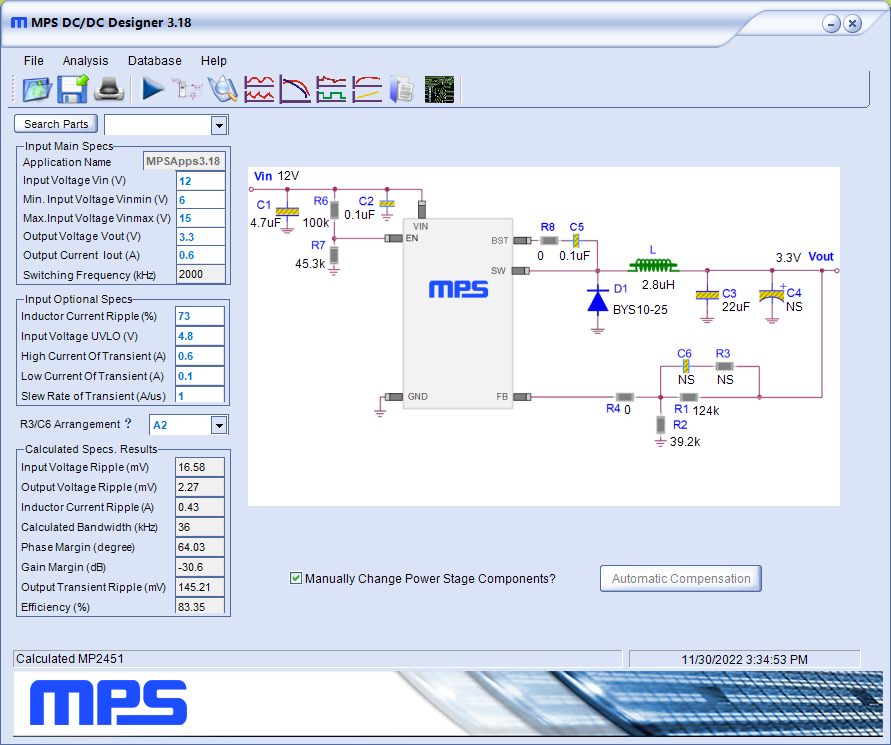
Task: View the ripple waveform plot icon
Action: [259, 90]
